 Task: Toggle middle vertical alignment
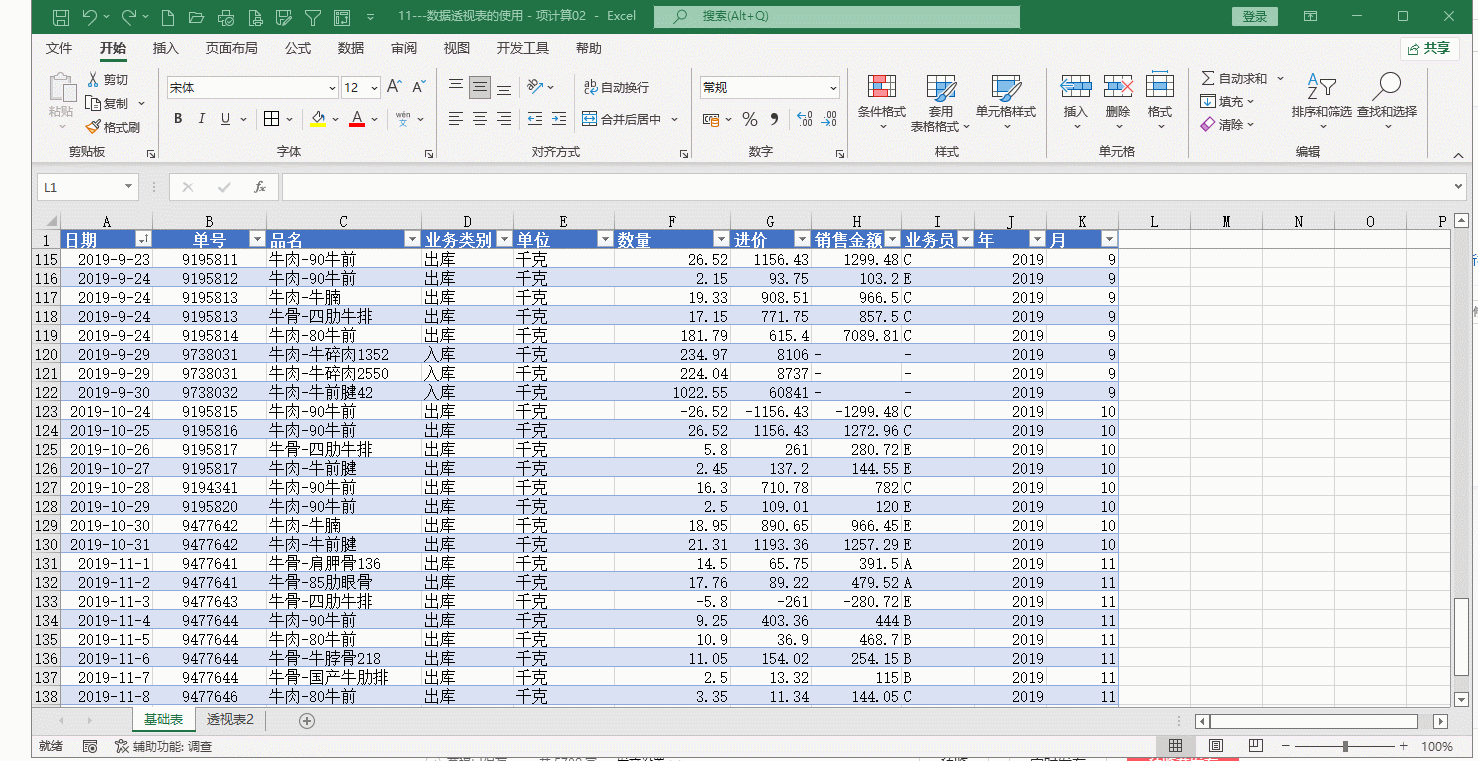pos(480,87)
